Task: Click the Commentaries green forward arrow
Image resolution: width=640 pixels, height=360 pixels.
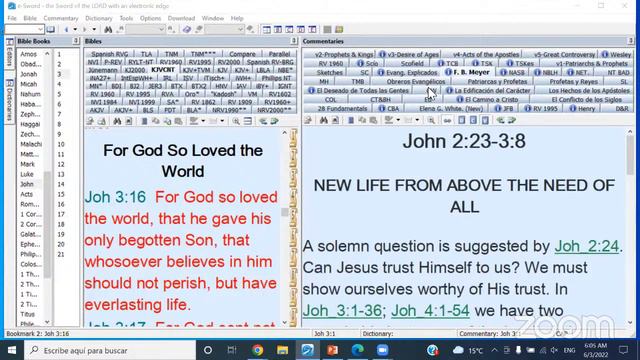Action: coord(511,120)
